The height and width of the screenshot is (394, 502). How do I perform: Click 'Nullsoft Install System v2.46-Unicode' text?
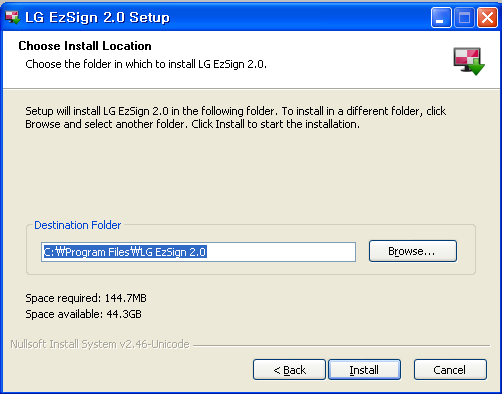(x=100, y=344)
